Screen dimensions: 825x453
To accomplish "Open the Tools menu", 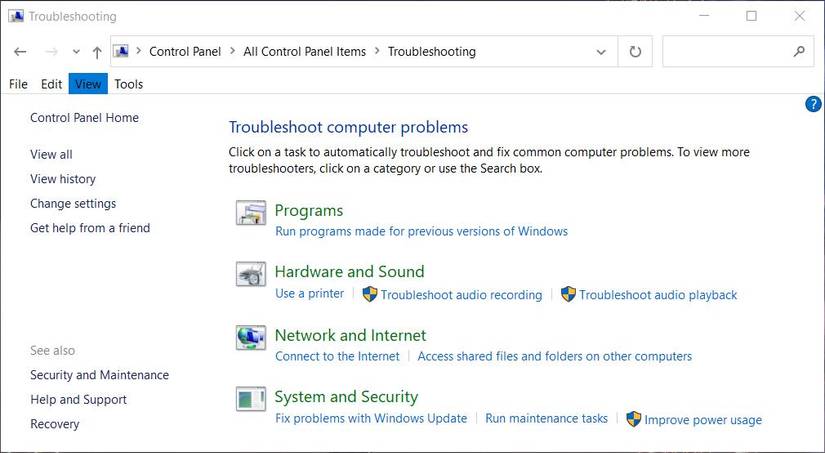I will pyautogui.click(x=128, y=84).
